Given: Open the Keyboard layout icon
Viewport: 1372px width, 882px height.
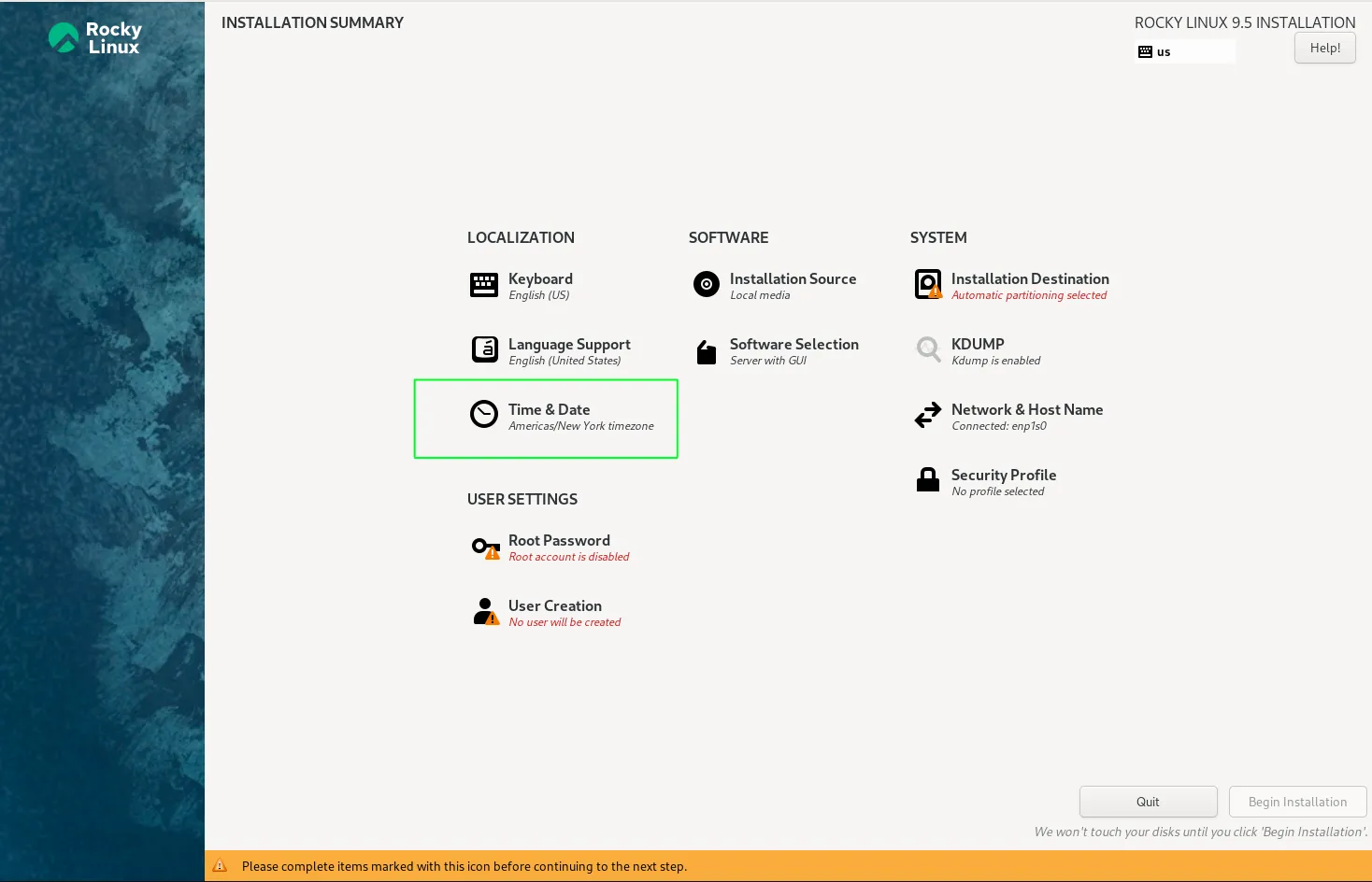Looking at the screenshot, I should click(484, 285).
